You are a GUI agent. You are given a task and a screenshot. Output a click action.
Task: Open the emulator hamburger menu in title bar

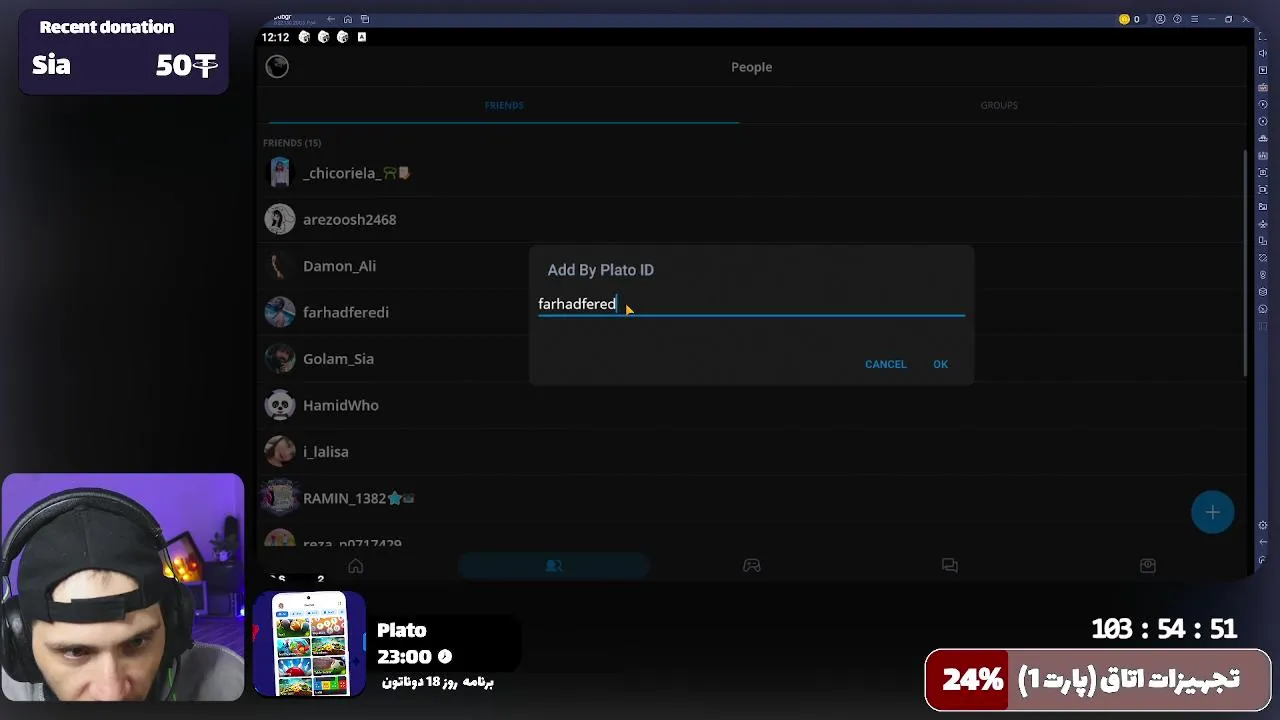pyautogui.click(x=1194, y=19)
